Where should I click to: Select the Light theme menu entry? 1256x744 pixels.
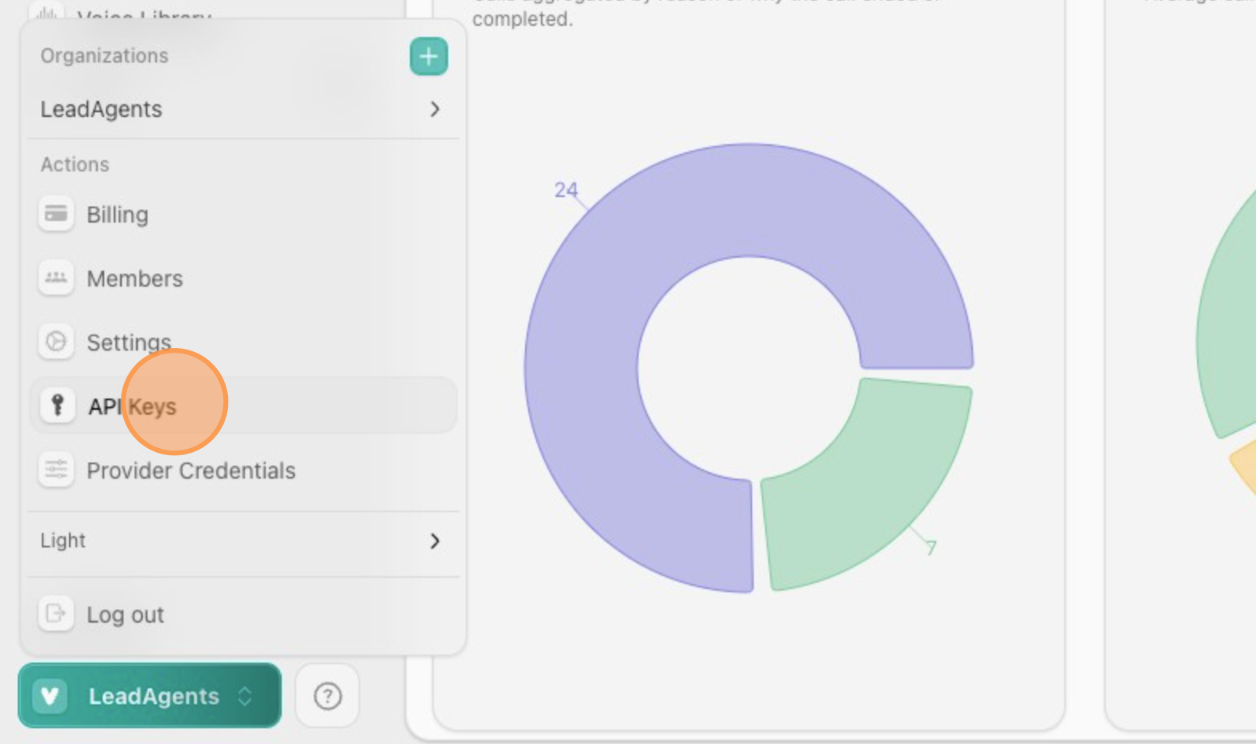pyautogui.click(x=64, y=541)
